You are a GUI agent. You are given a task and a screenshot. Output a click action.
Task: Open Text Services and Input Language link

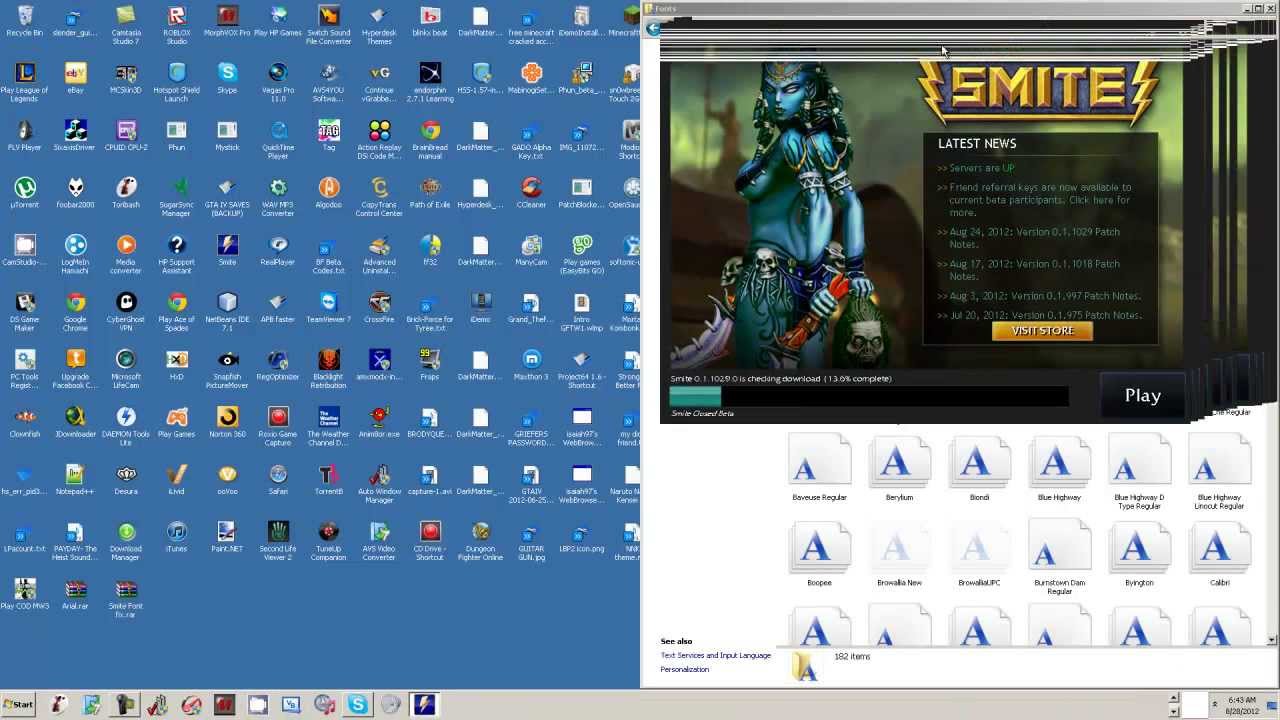716,656
